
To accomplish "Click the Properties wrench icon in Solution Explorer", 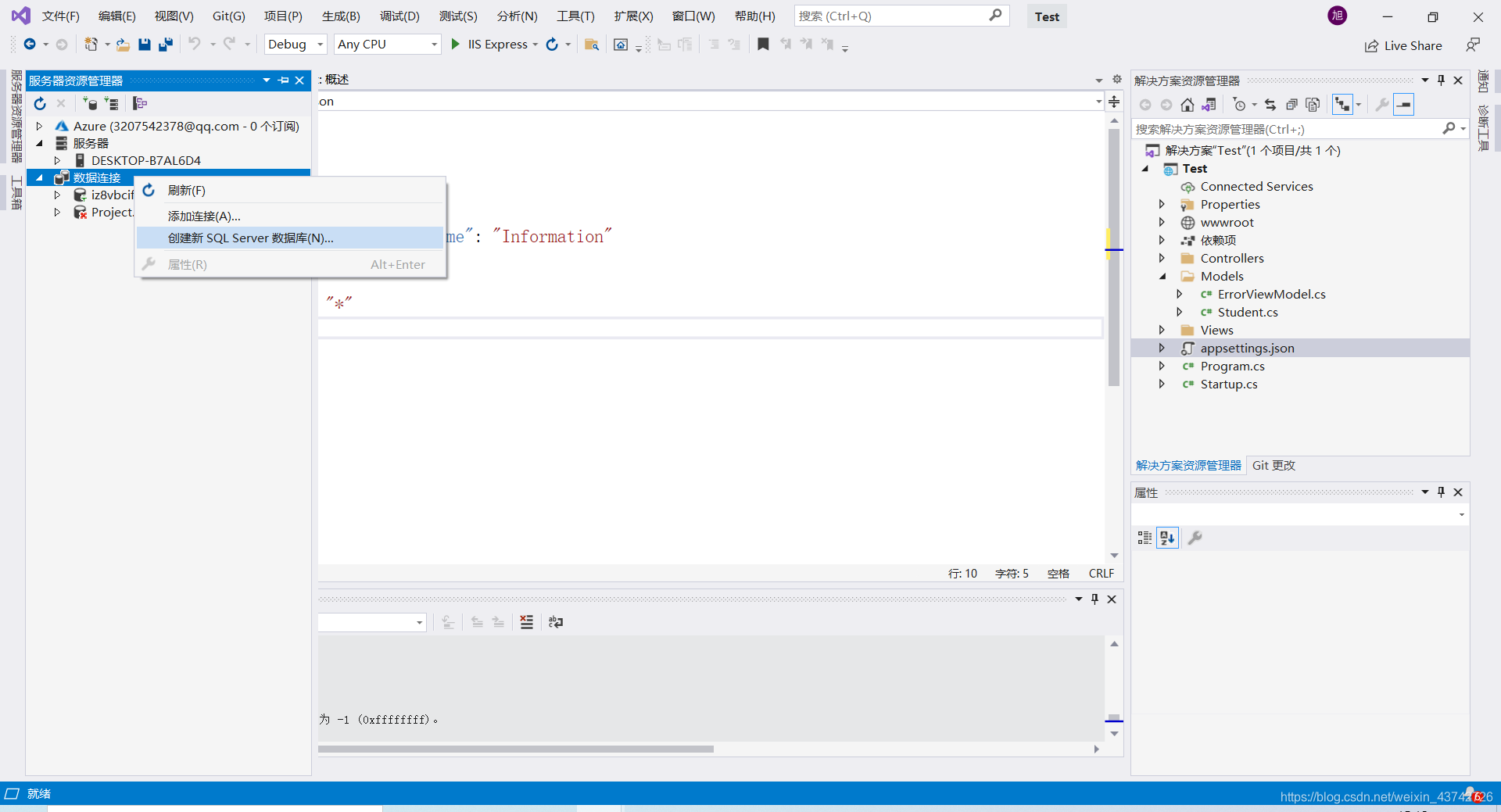I will (1382, 105).
